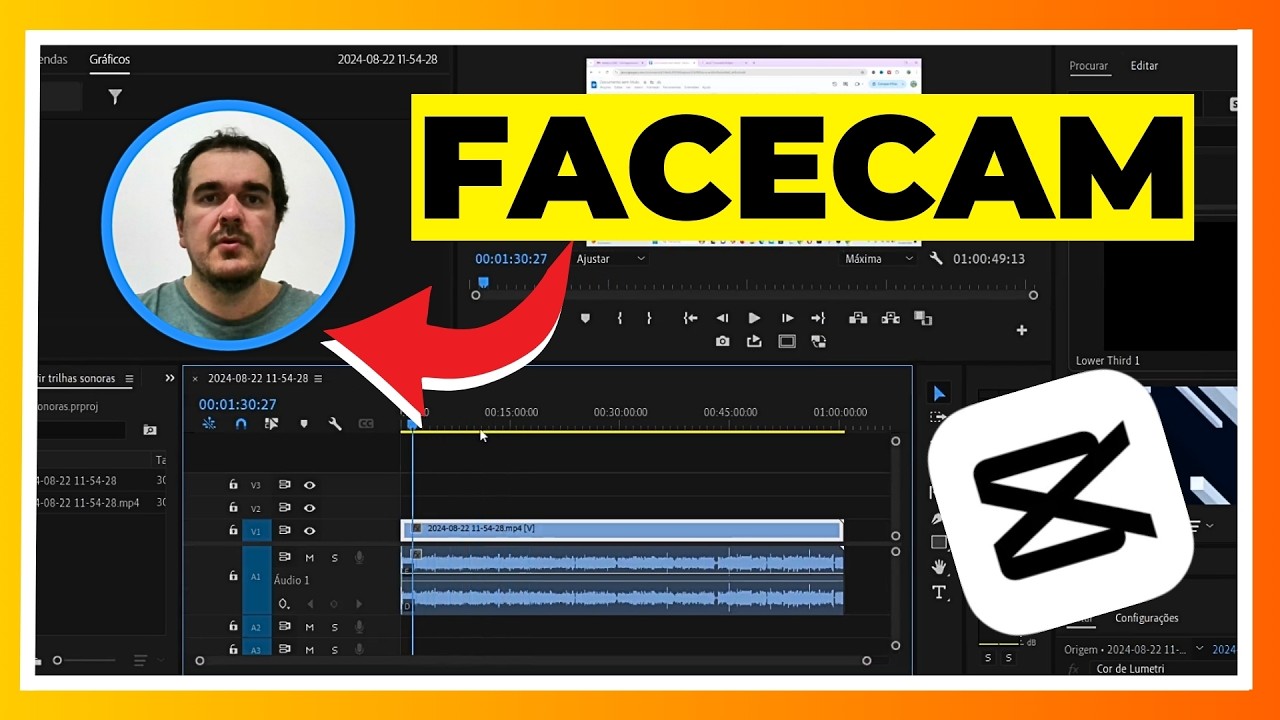
Task: Select the Type tool
Action: (x=939, y=592)
